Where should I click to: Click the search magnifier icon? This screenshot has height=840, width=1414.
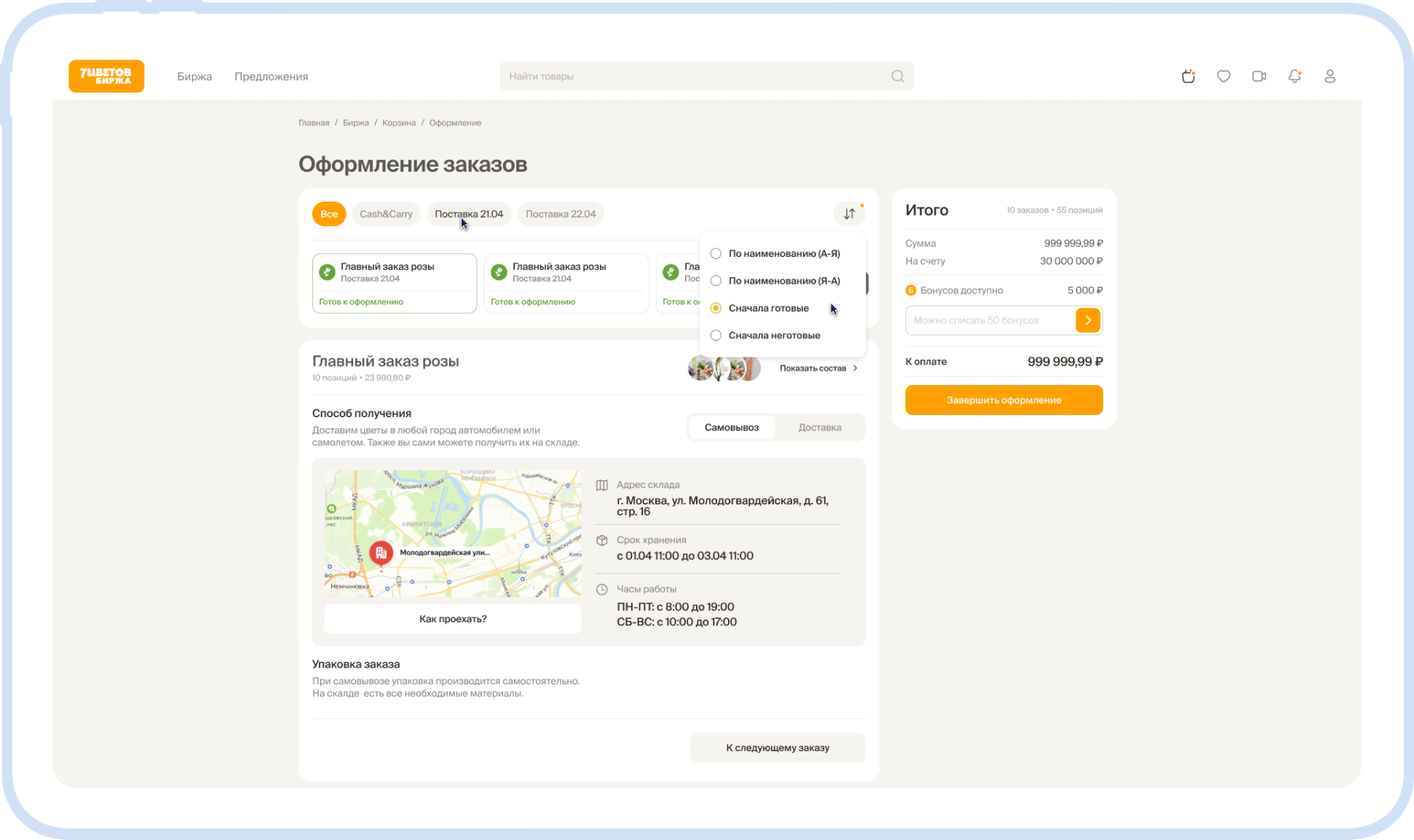tap(898, 76)
